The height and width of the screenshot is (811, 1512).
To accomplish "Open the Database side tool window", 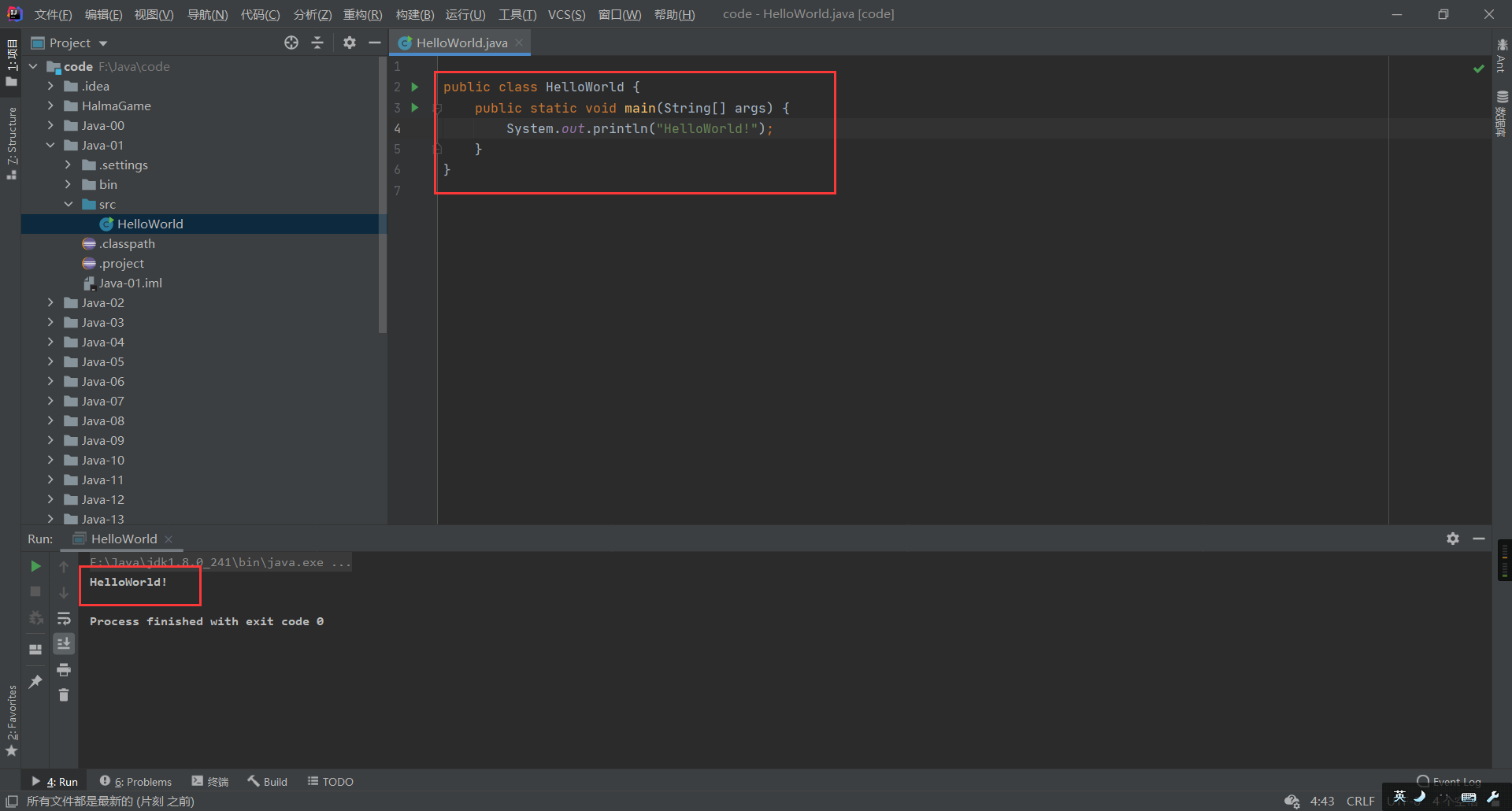I will pos(1502,113).
